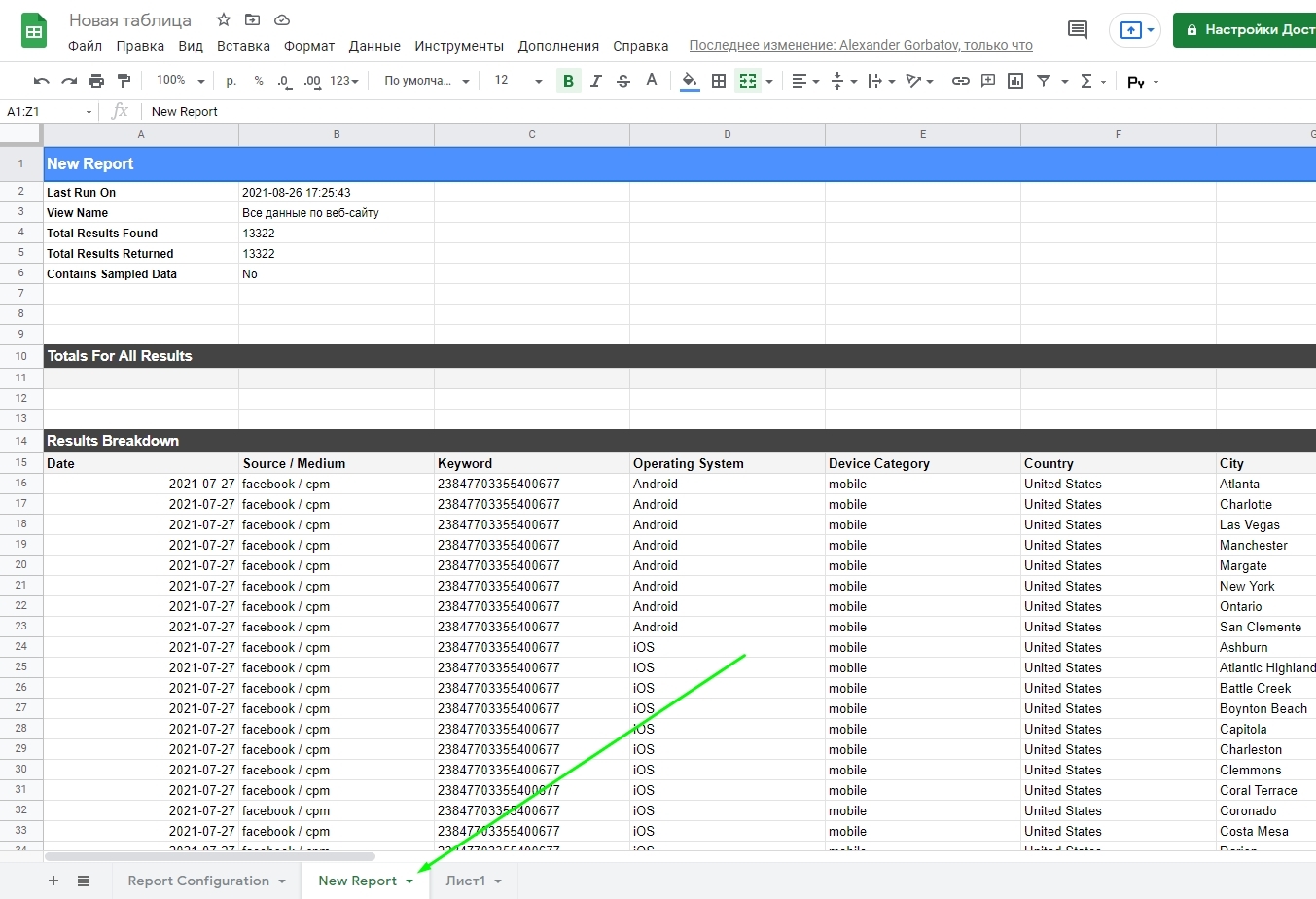This screenshot has height=899, width=1316.
Task: Open the New Report tab dropdown arrow
Action: (x=409, y=881)
